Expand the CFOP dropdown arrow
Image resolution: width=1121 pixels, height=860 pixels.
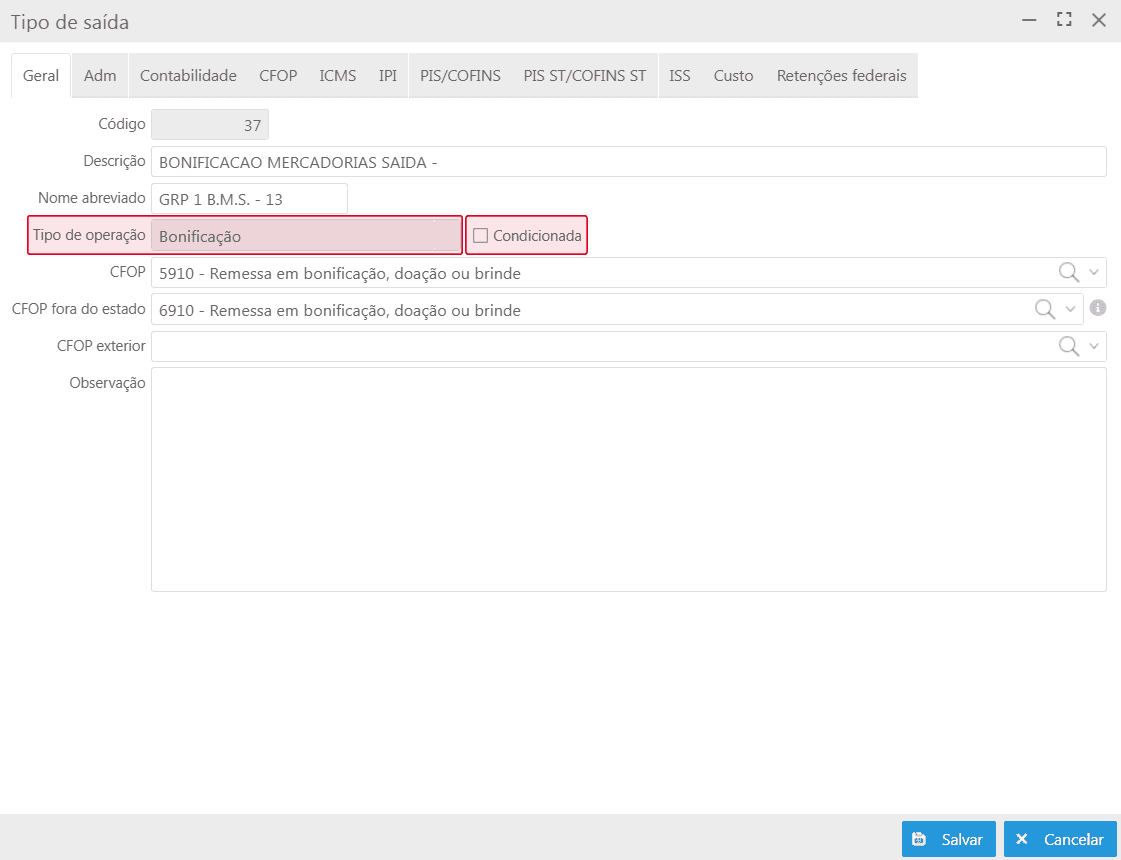(1094, 272)
